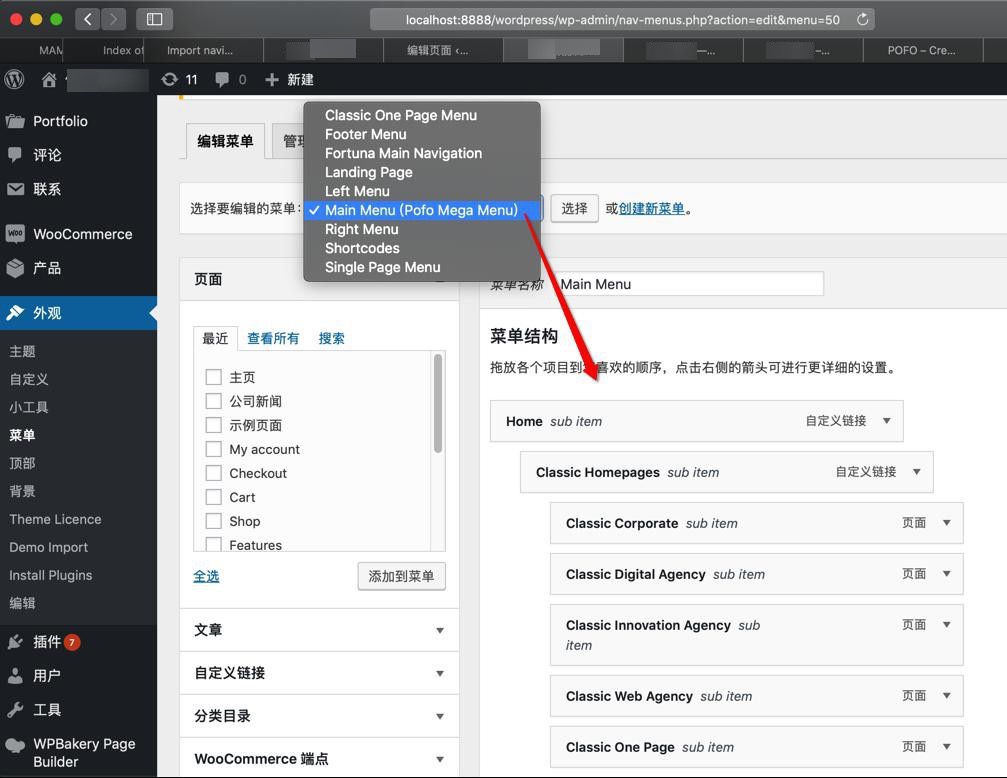Expand Classic Digital Agency item settings
This screenshot has width=1007, height=778.
pyautogui.click(x=947, y=573)
